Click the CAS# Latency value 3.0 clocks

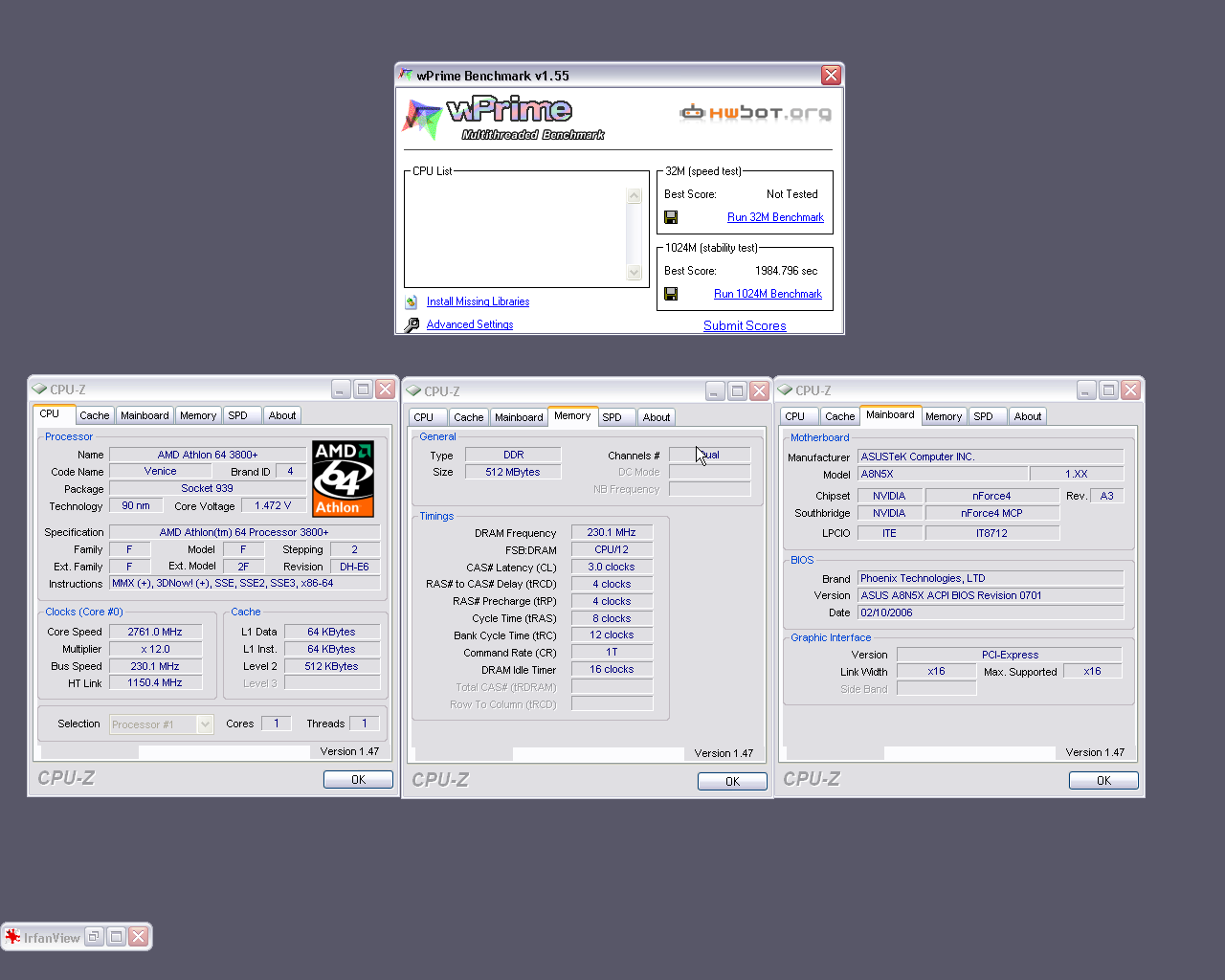coord(612,567)
